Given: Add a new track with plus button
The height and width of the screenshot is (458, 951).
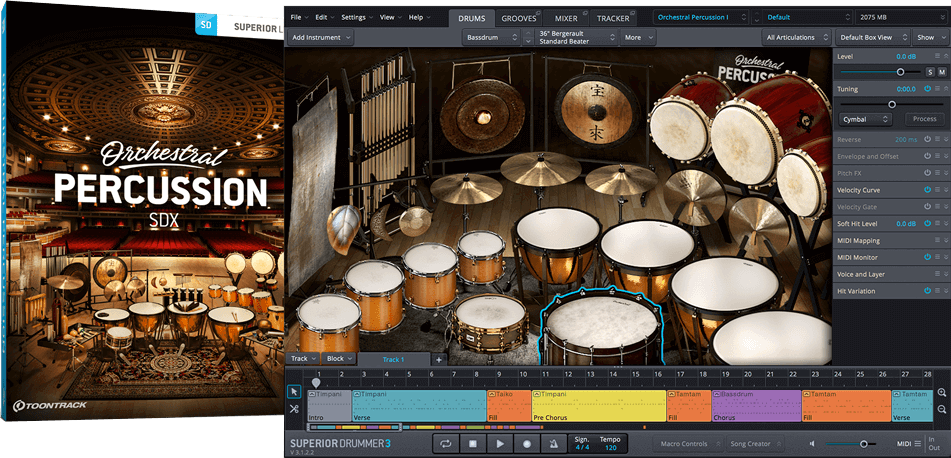Looking at the screenshot, I should click(x=438, y=360).
